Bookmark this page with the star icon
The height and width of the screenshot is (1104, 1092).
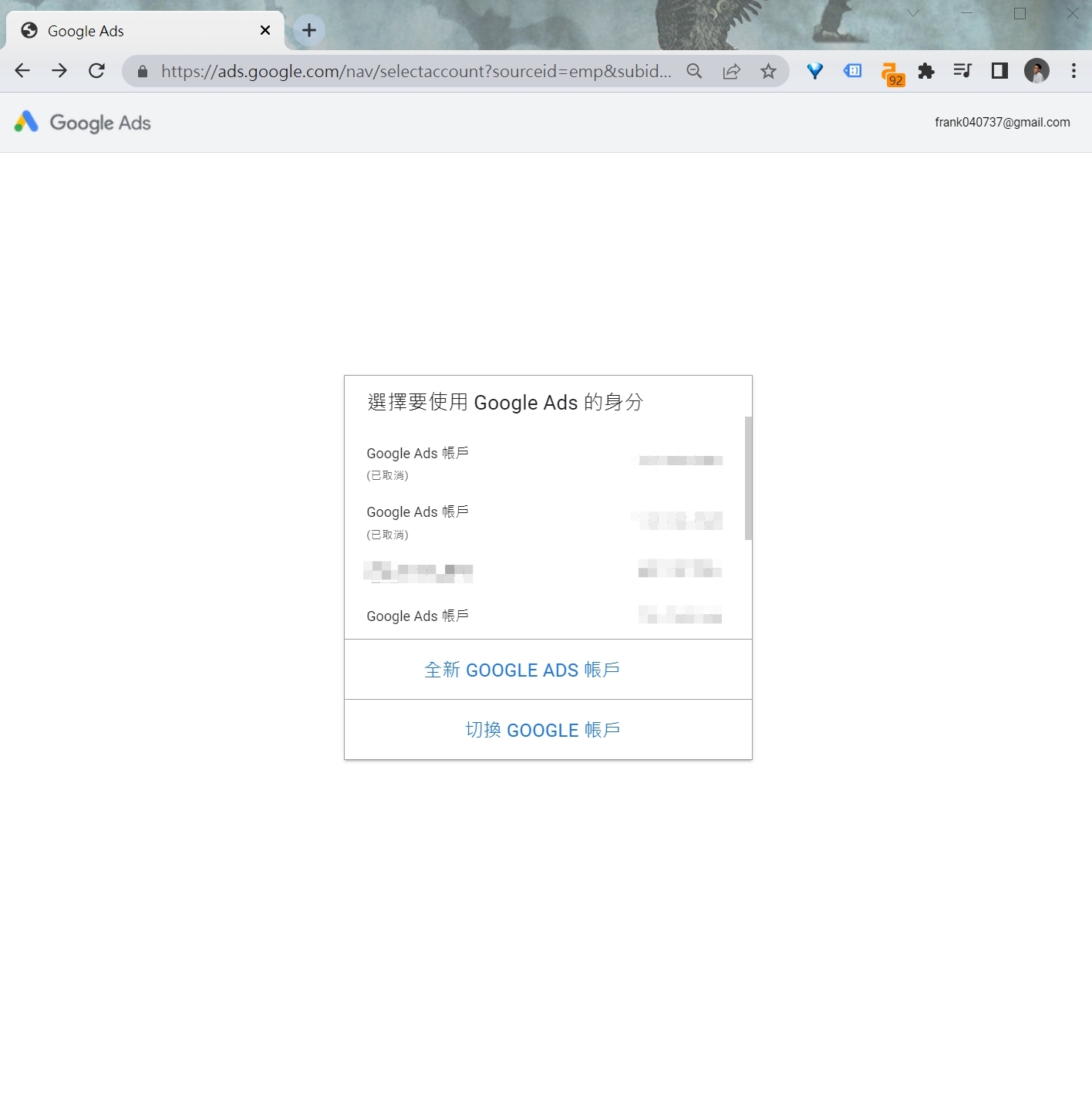768,71
